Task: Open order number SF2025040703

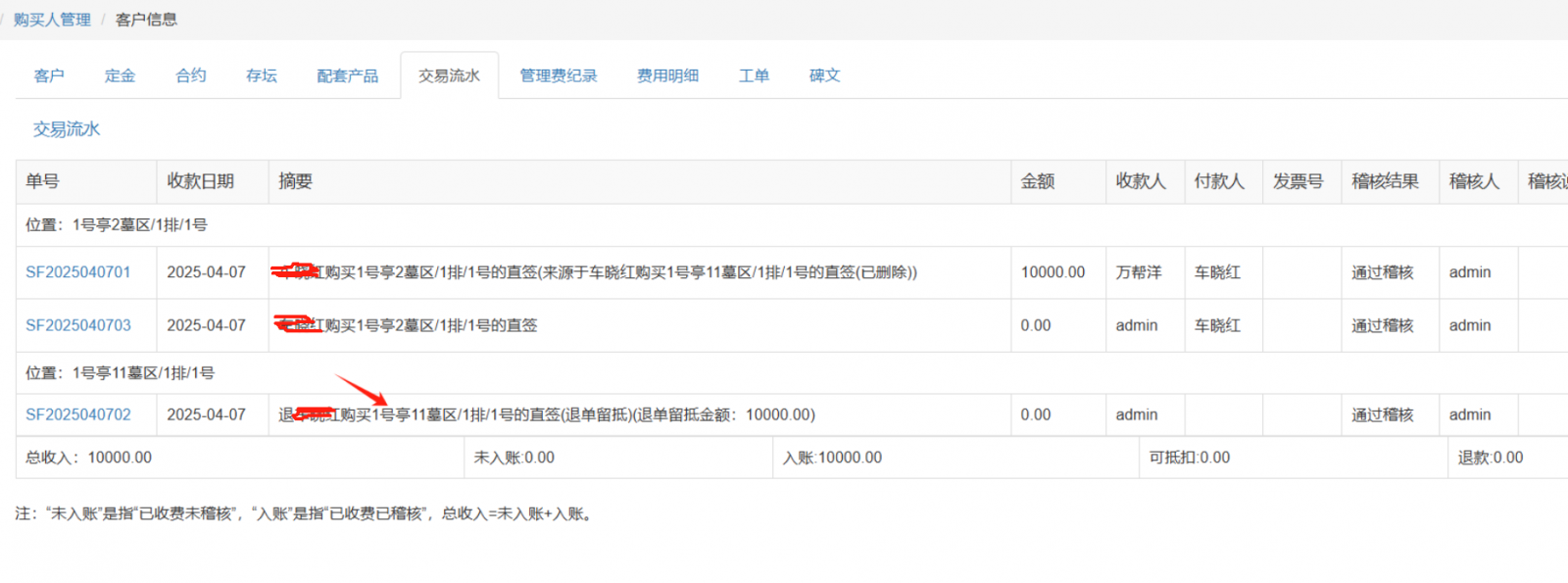Action: click(x=78, y=325)
